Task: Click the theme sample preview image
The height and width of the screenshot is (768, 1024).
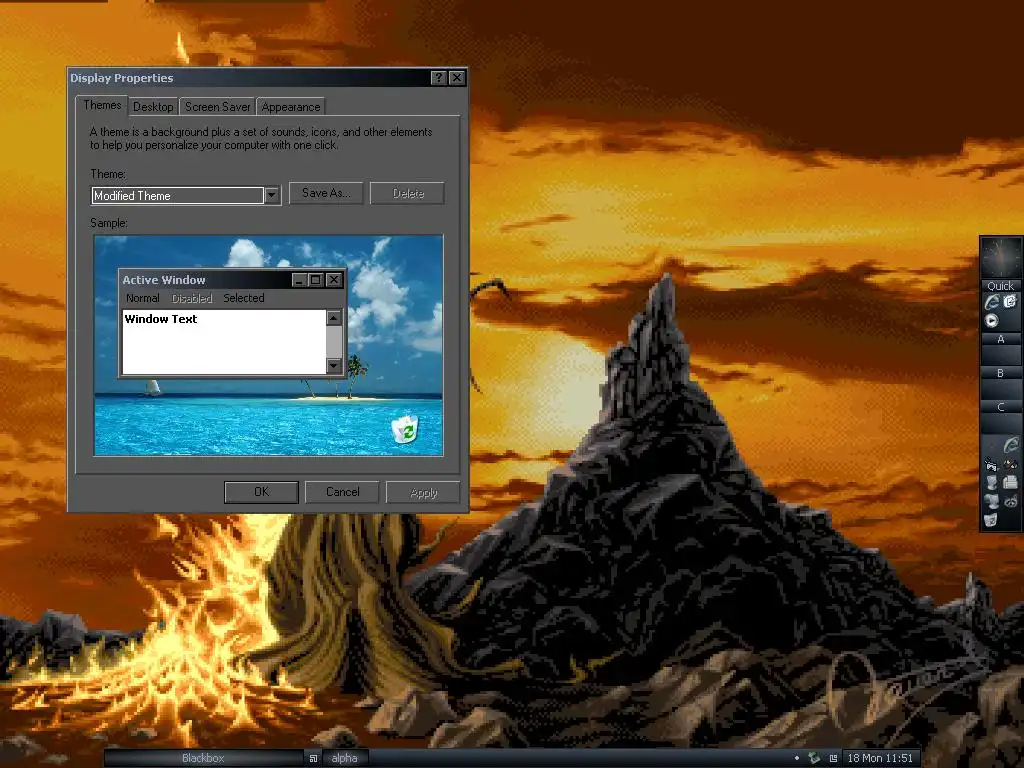Action: coord(268,345)
